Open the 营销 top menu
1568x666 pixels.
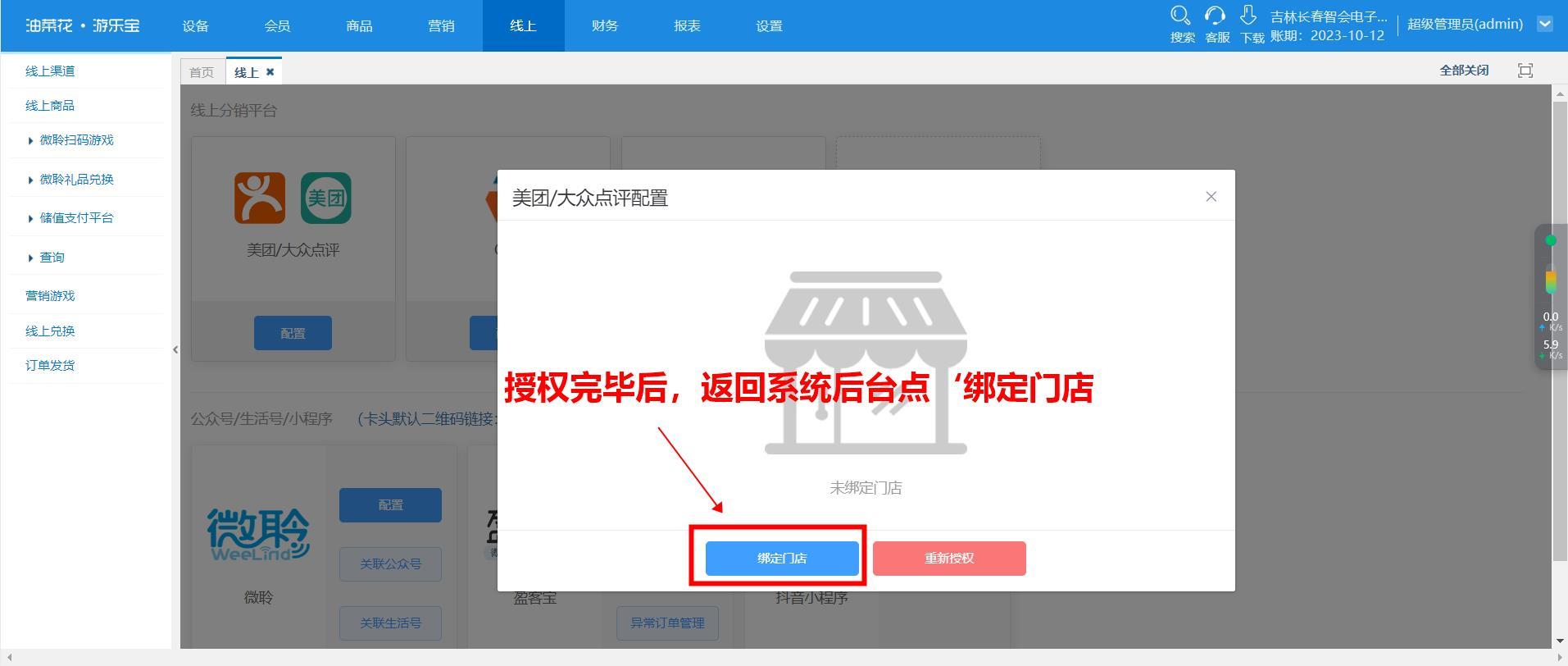point(442,25)
